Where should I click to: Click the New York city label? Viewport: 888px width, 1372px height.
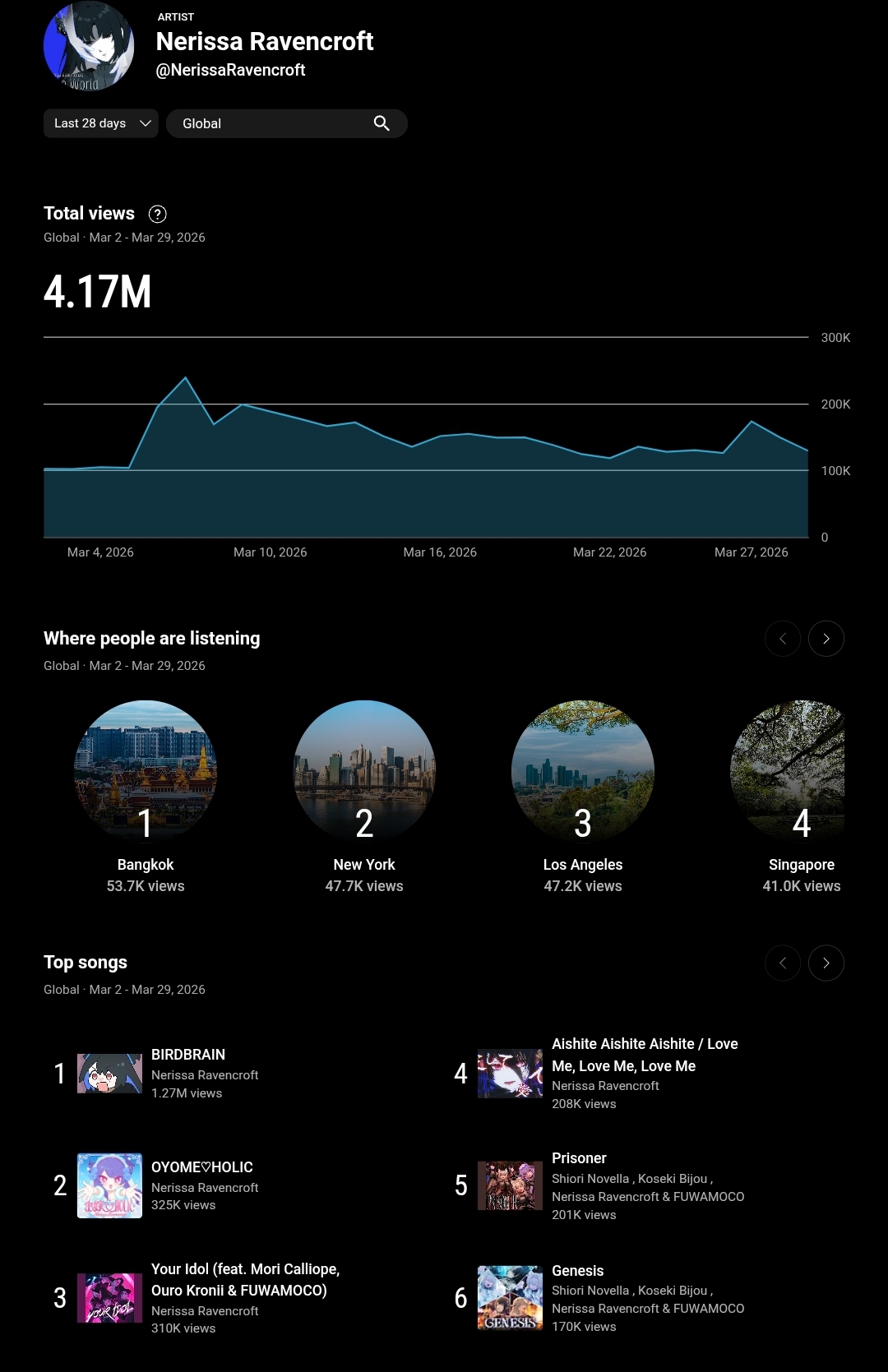pyautogui.click(x=364, y=865)
